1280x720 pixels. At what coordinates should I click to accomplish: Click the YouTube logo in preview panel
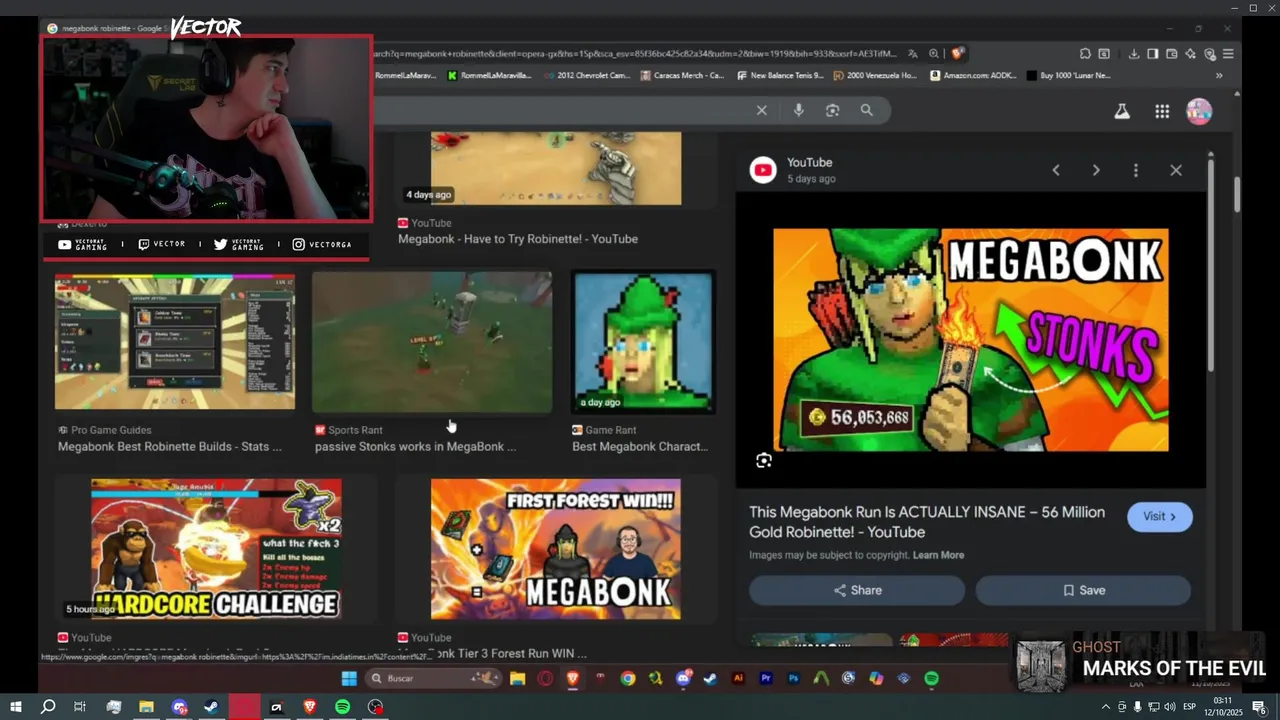(x=763, y=170)
